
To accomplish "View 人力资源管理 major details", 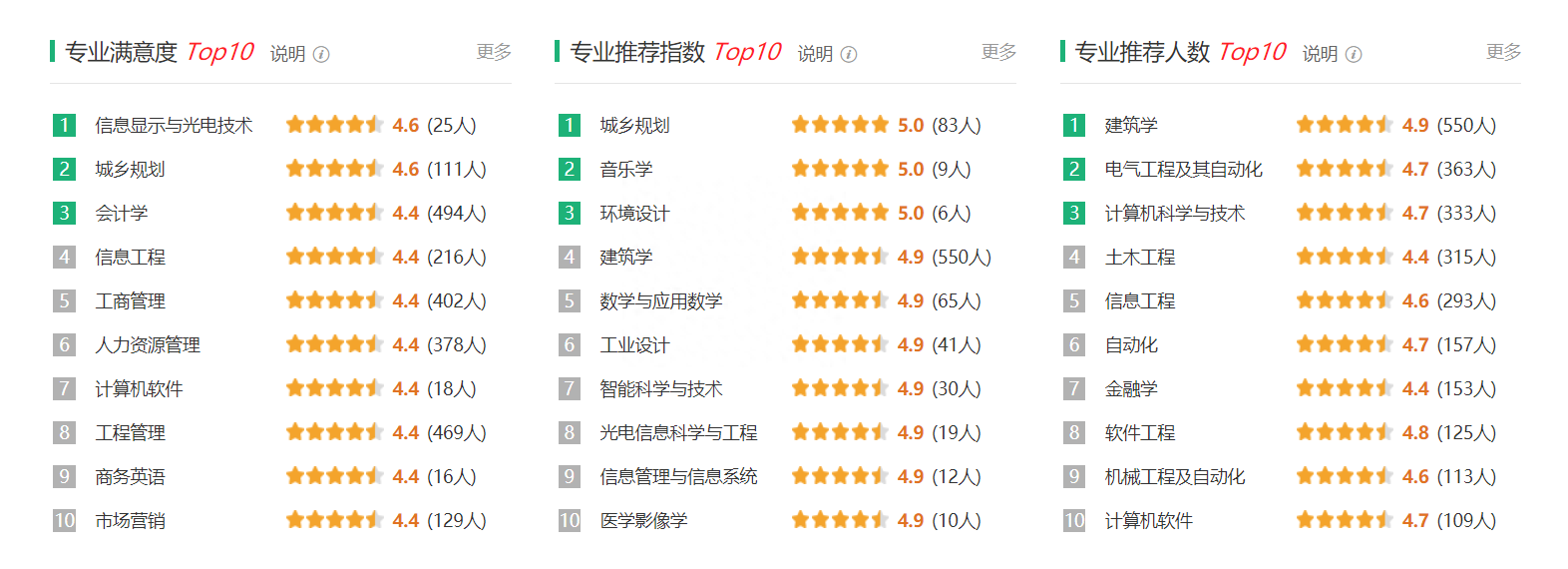I will 148,344.
